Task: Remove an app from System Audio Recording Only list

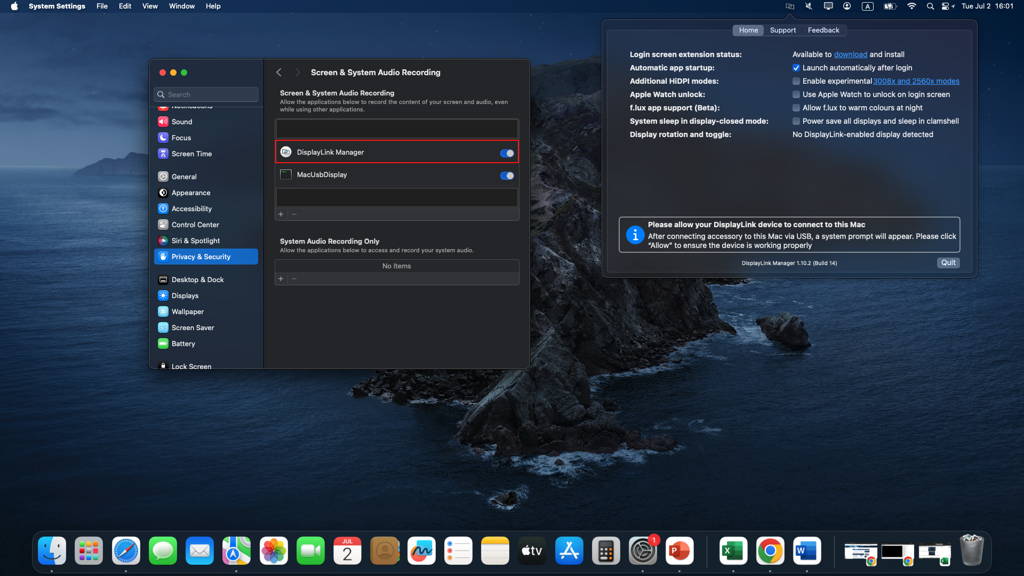Action: click(294, 279)
